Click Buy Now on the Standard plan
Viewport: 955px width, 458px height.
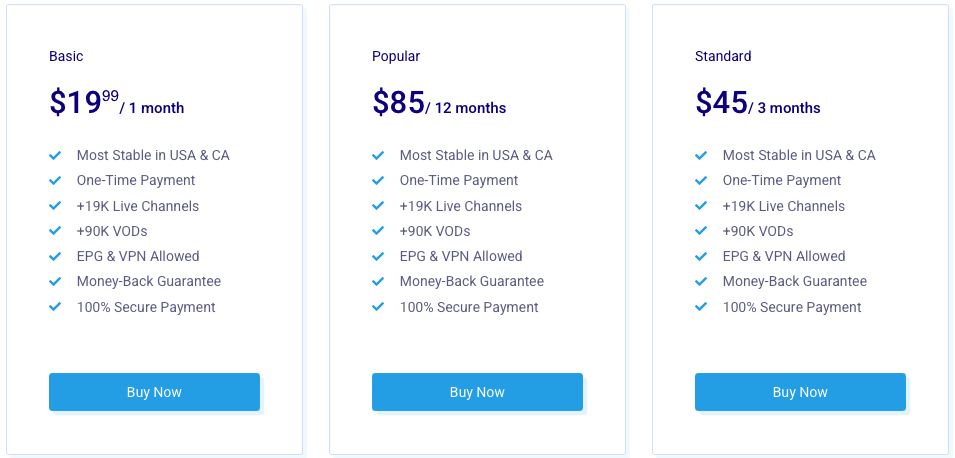800,392
